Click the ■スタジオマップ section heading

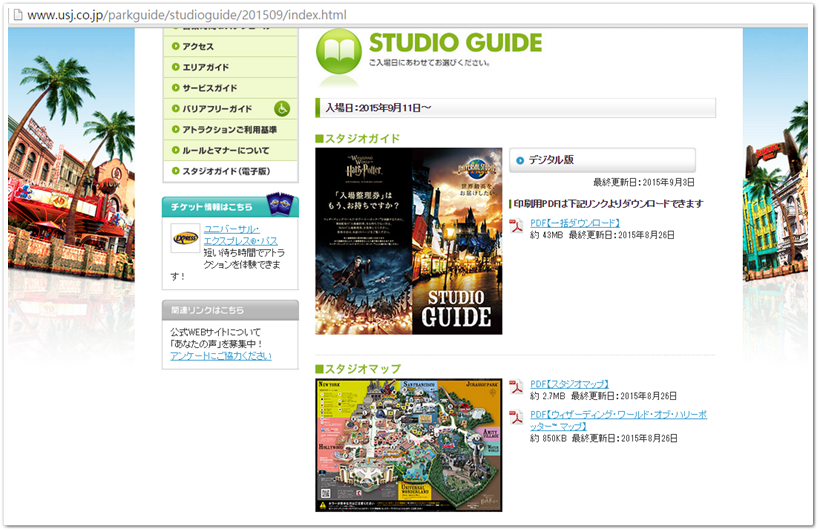pyautogui.click(x=358, y=369)
